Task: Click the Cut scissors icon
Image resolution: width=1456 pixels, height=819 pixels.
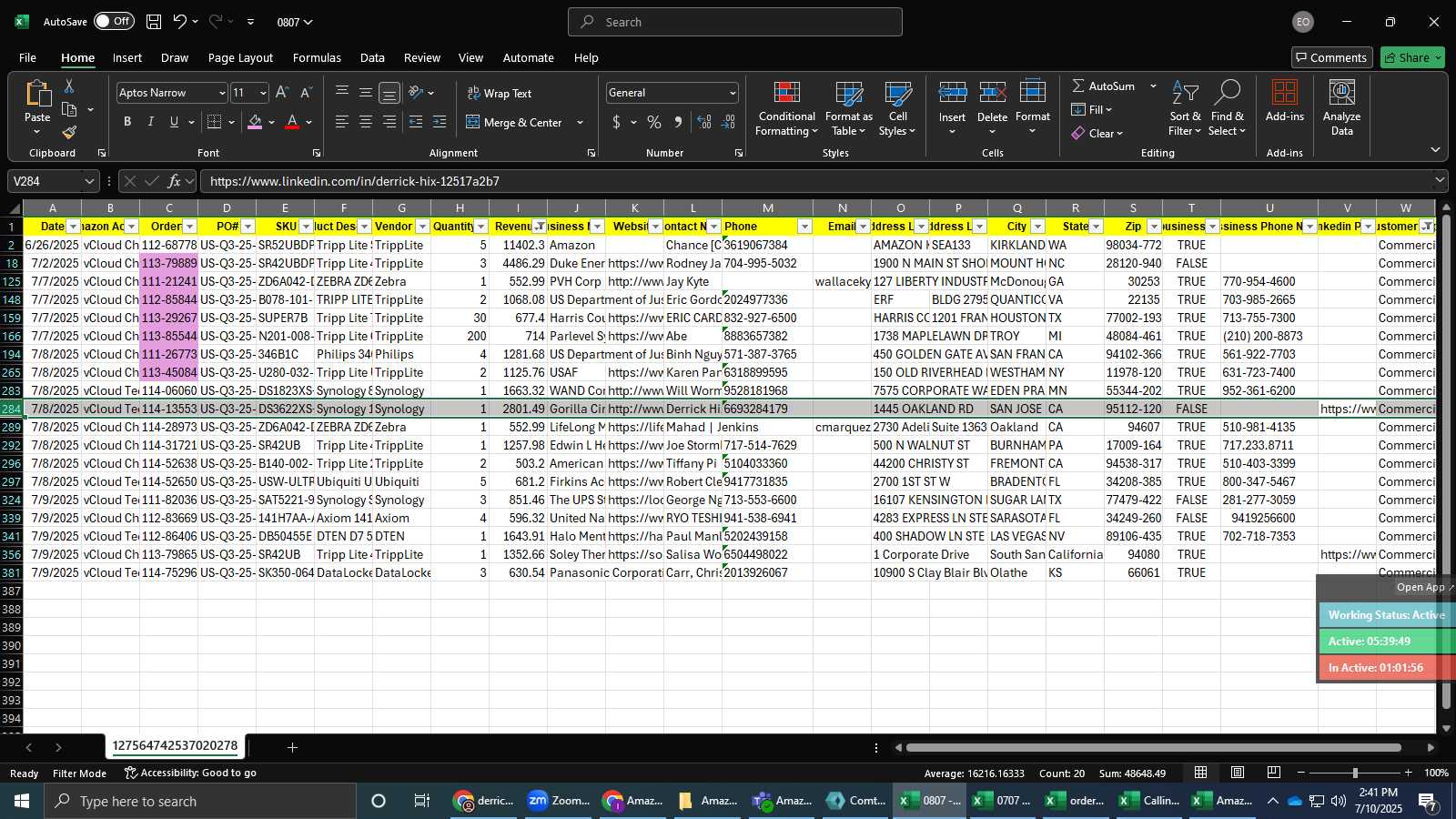Action: coord(69,86)
